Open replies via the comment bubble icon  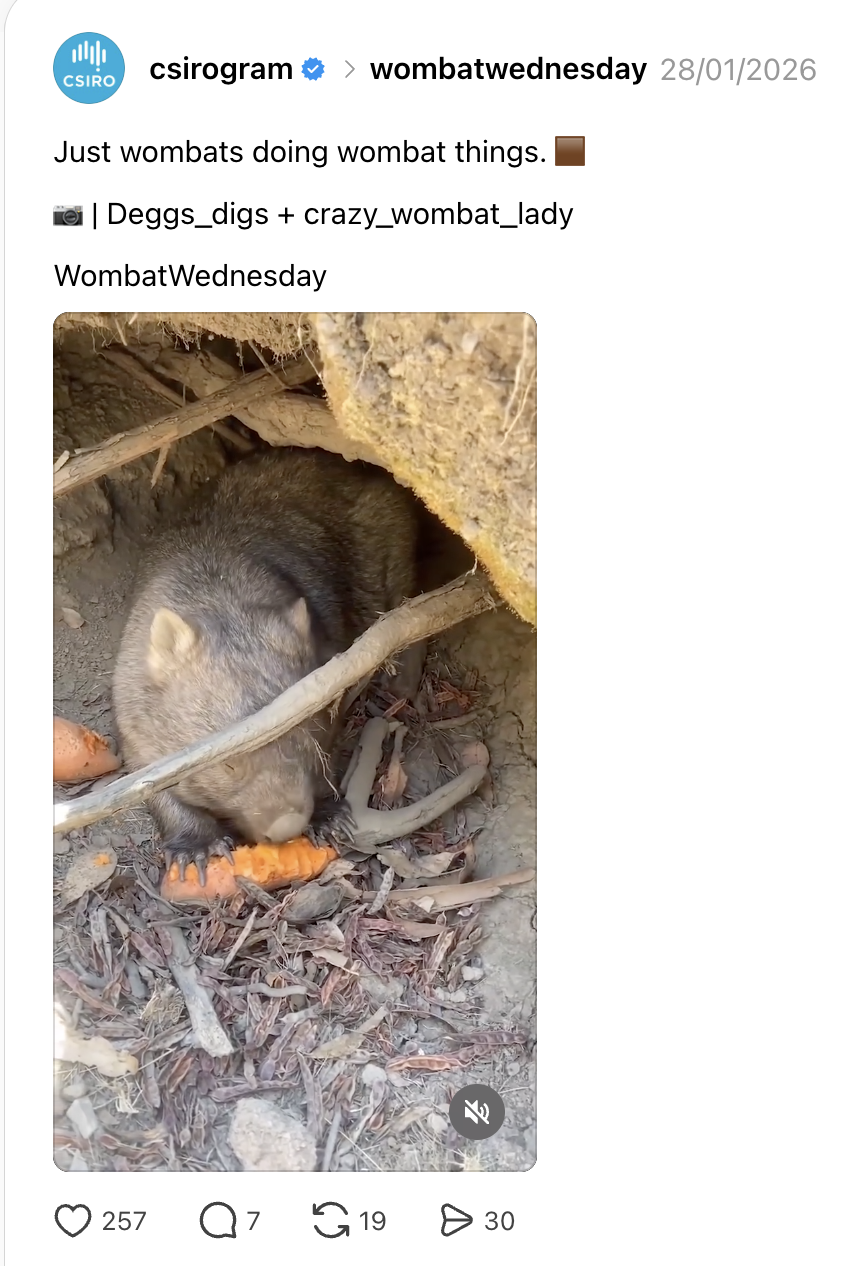click(x=217, y=1221)
